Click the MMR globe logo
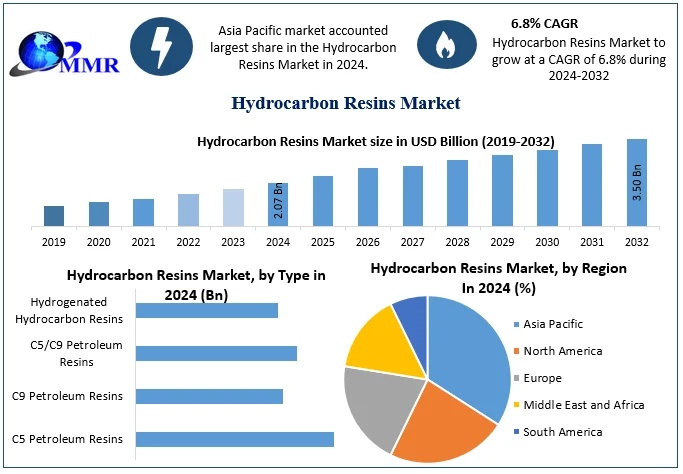 [64, 53]
